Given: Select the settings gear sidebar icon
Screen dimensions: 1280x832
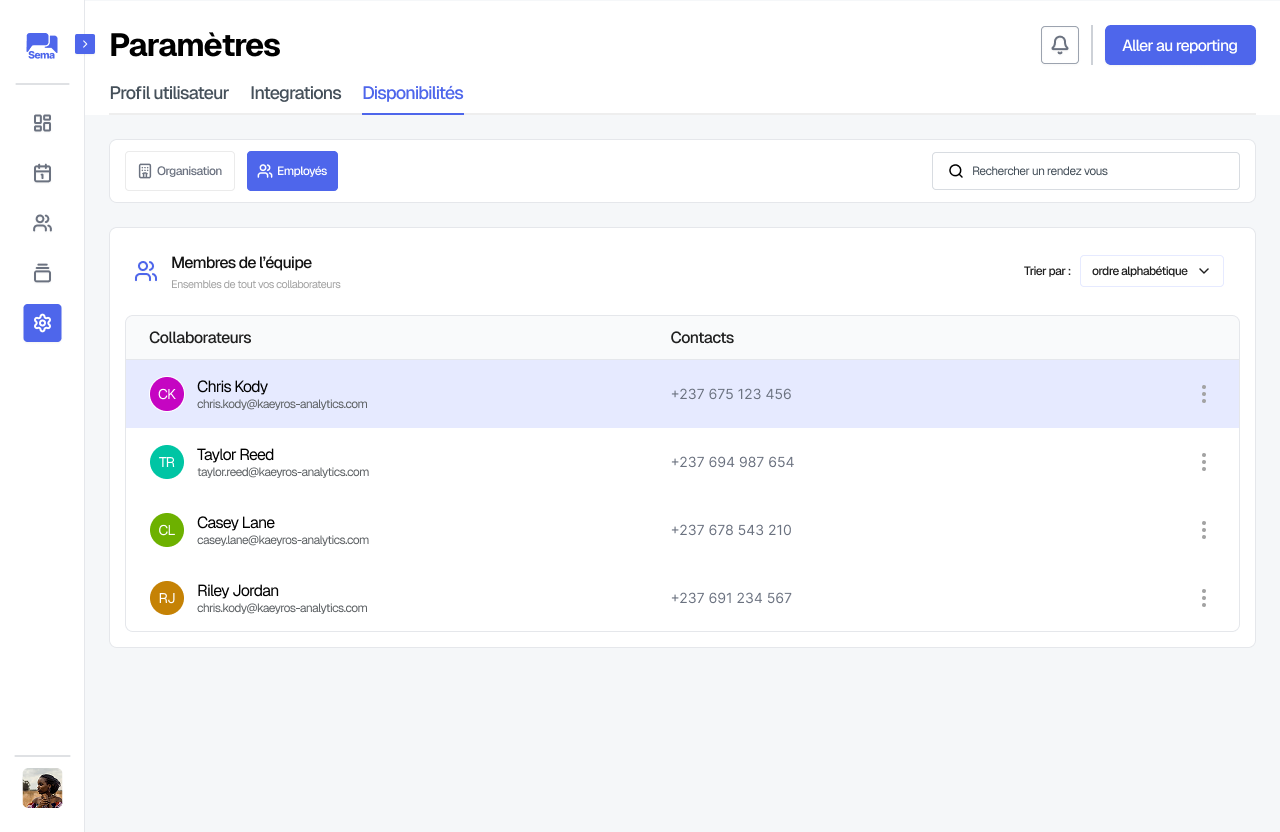Looking at the screenshot, I should click(42, 323).
